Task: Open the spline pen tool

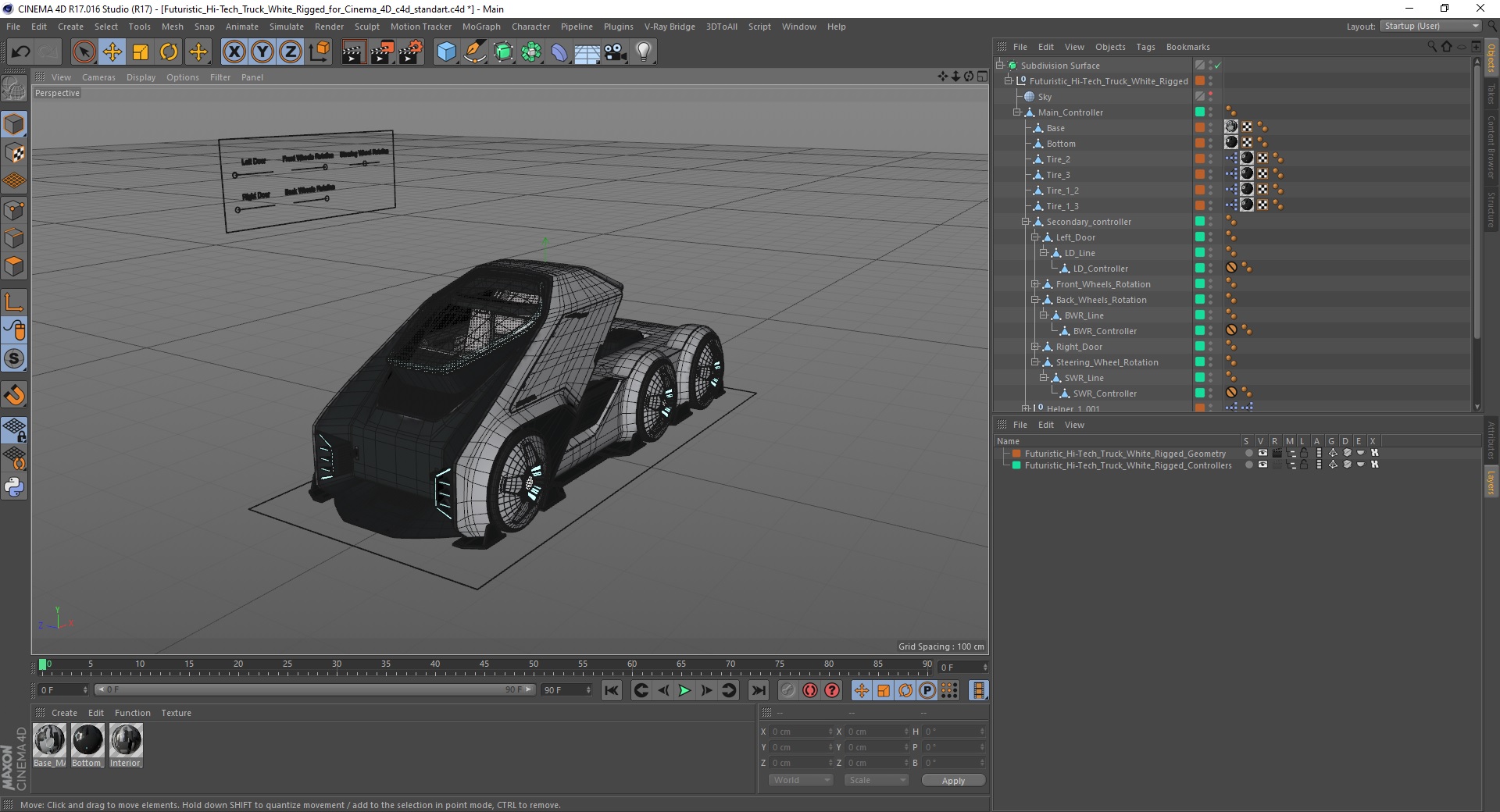Action: click(x=474, y=52)
